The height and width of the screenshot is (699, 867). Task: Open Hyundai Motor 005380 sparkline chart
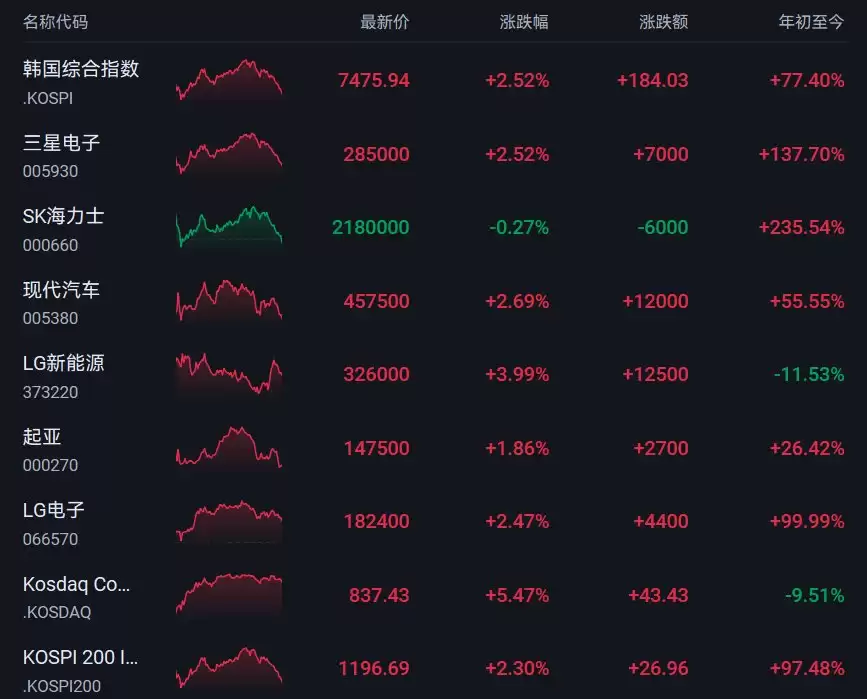point(229,301)
